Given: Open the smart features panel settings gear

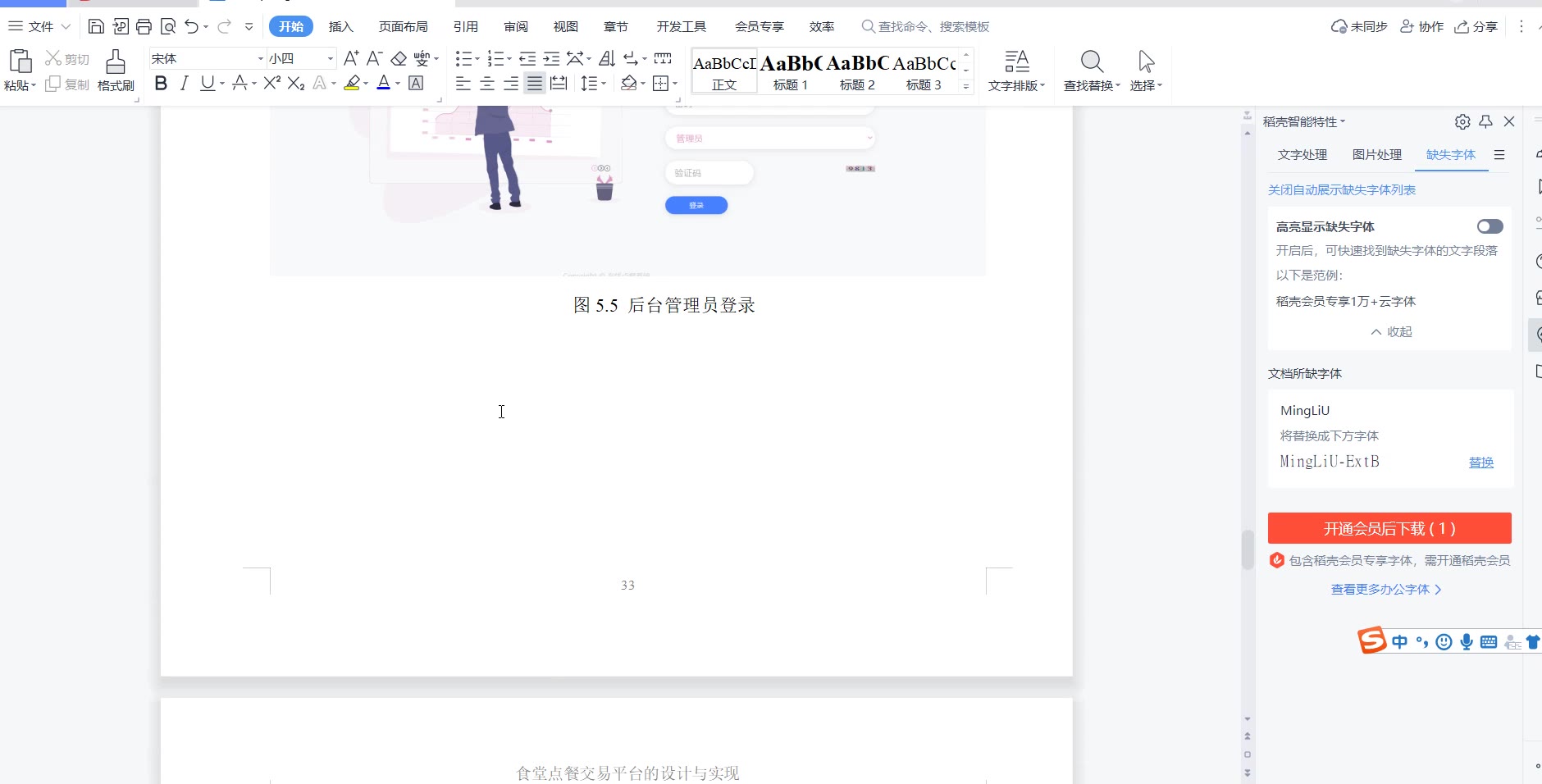Looking at the screenshot, I should pos(1462,121).
